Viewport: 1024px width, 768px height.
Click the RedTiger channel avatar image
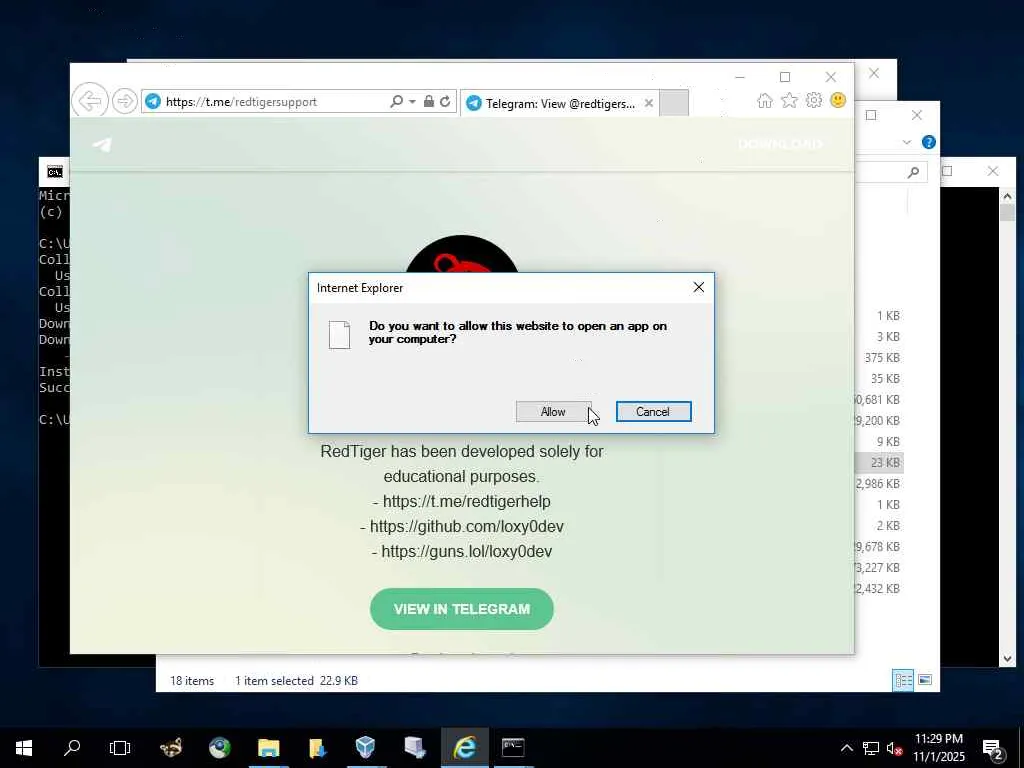(x=462, y=254)
